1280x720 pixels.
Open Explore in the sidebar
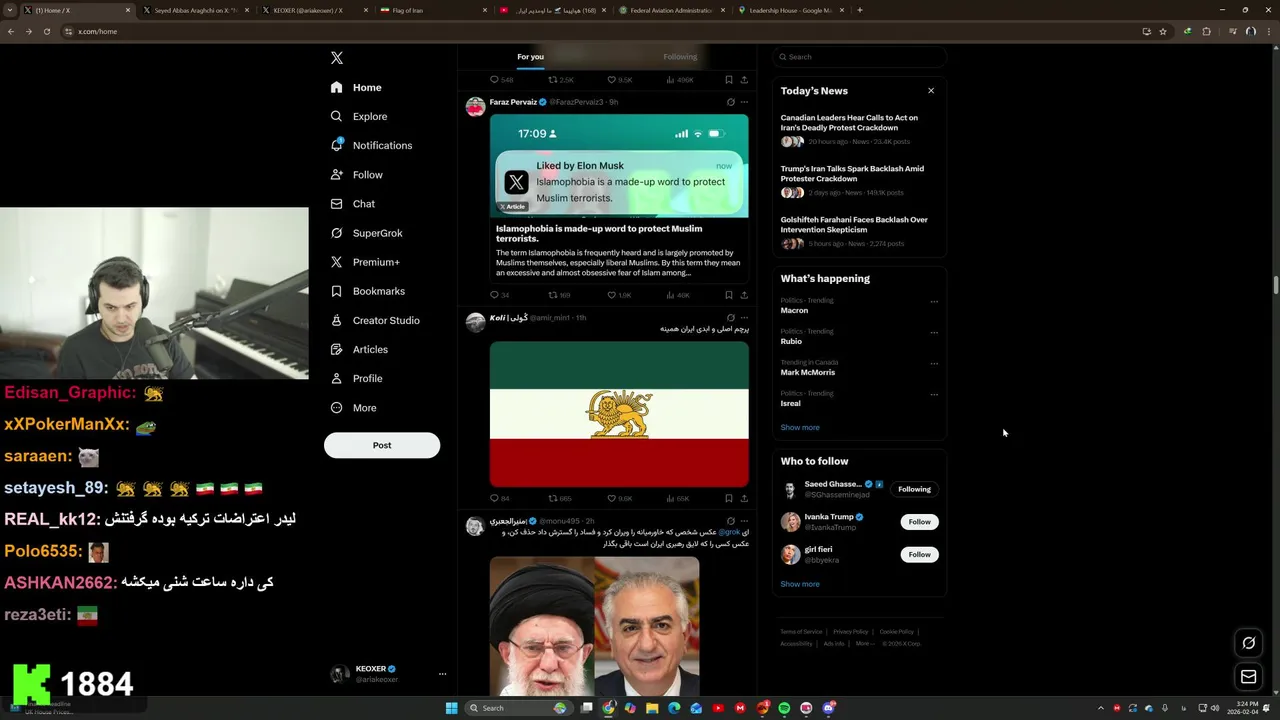click(359, 116)
